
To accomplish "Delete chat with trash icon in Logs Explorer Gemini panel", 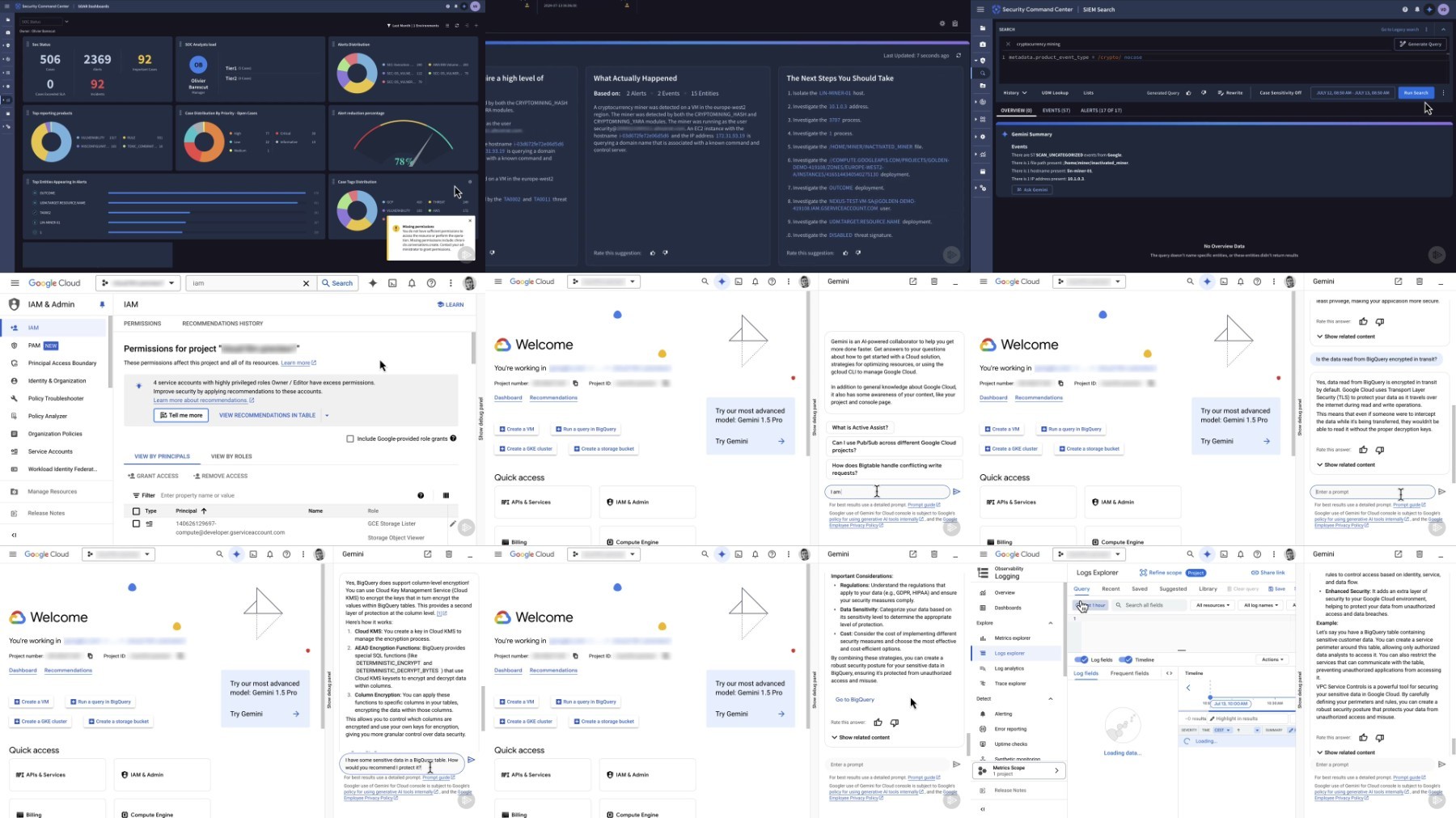I will pos(1420,554).
